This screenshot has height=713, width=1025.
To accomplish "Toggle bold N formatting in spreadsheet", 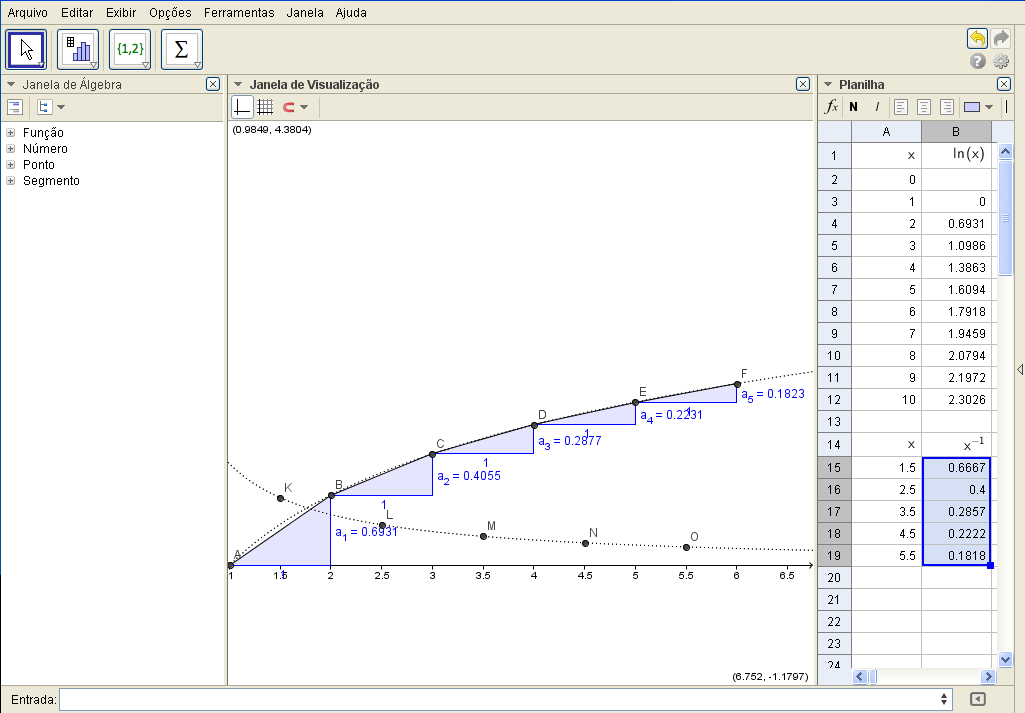I will 853,106.
